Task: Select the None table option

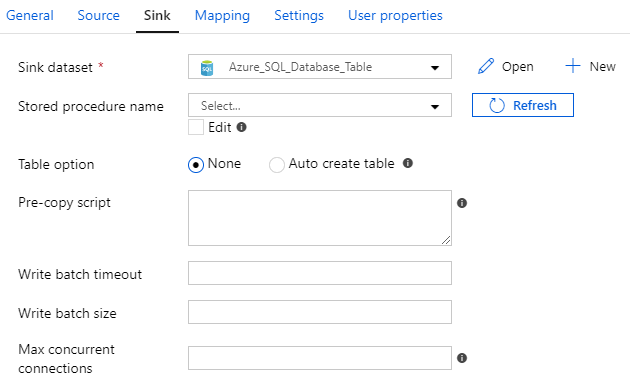Action: coord(196,165)
